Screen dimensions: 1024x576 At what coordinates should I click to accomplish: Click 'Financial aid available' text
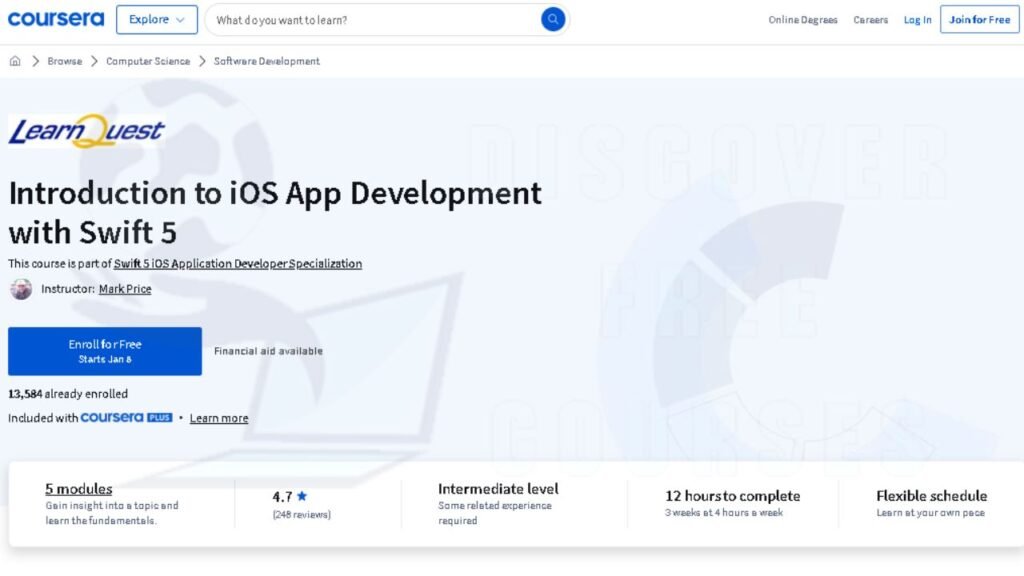[x=268, y=351]
